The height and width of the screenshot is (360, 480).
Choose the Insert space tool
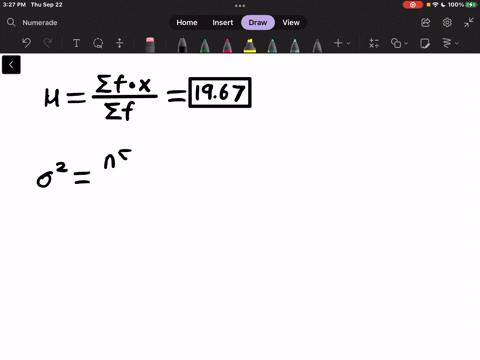coord(120,43)
